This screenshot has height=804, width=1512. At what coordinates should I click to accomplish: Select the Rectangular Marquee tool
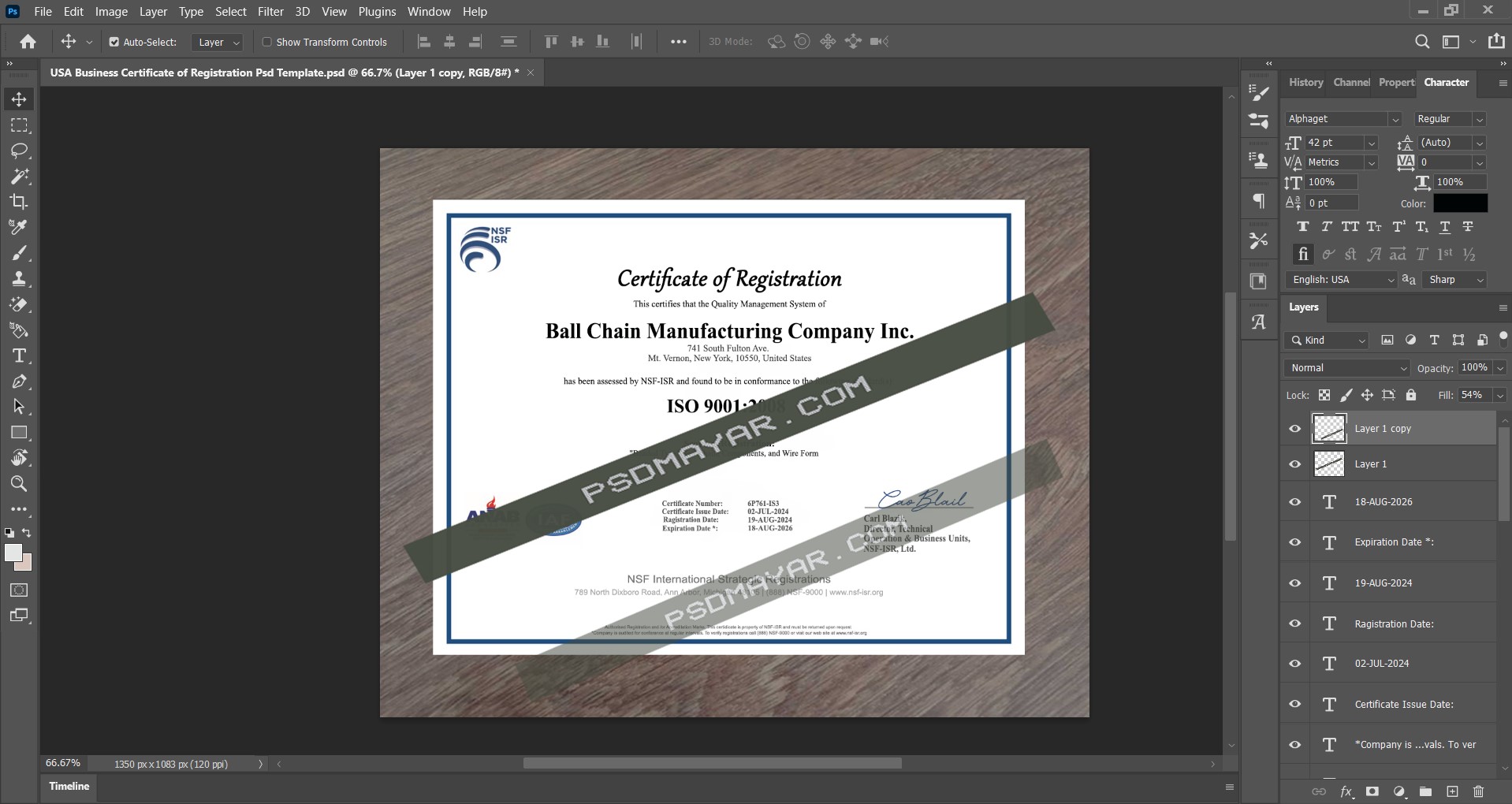point(19,125)
